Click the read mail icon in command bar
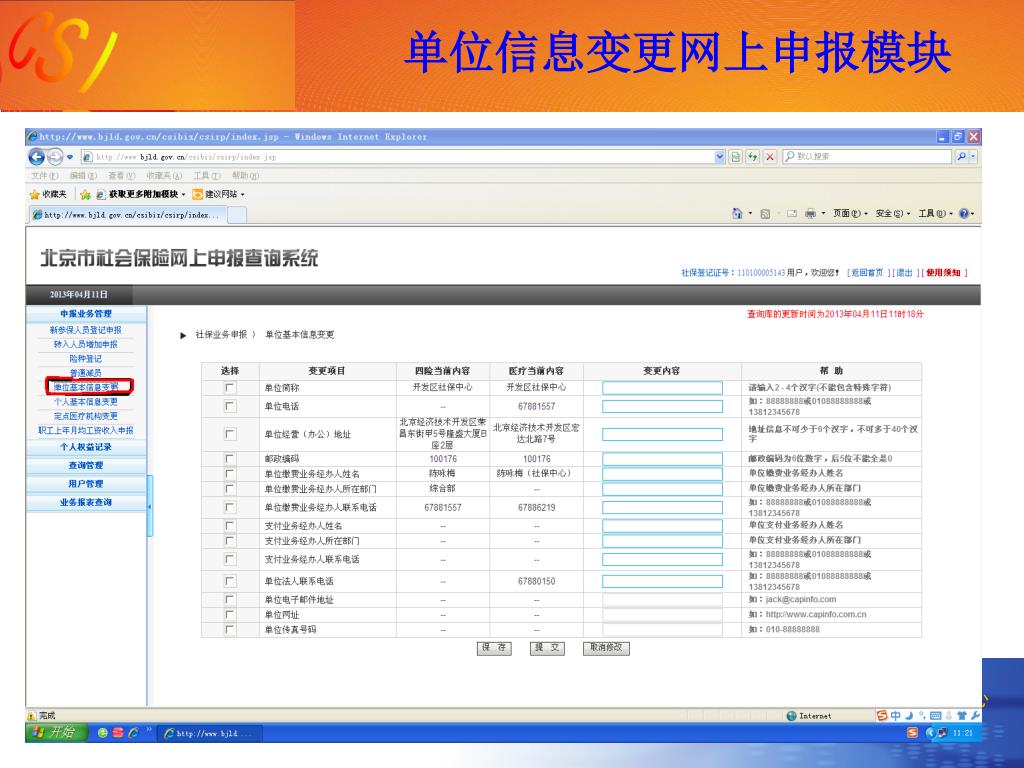This screenshot has height=768, width=1024. (792, 214)
